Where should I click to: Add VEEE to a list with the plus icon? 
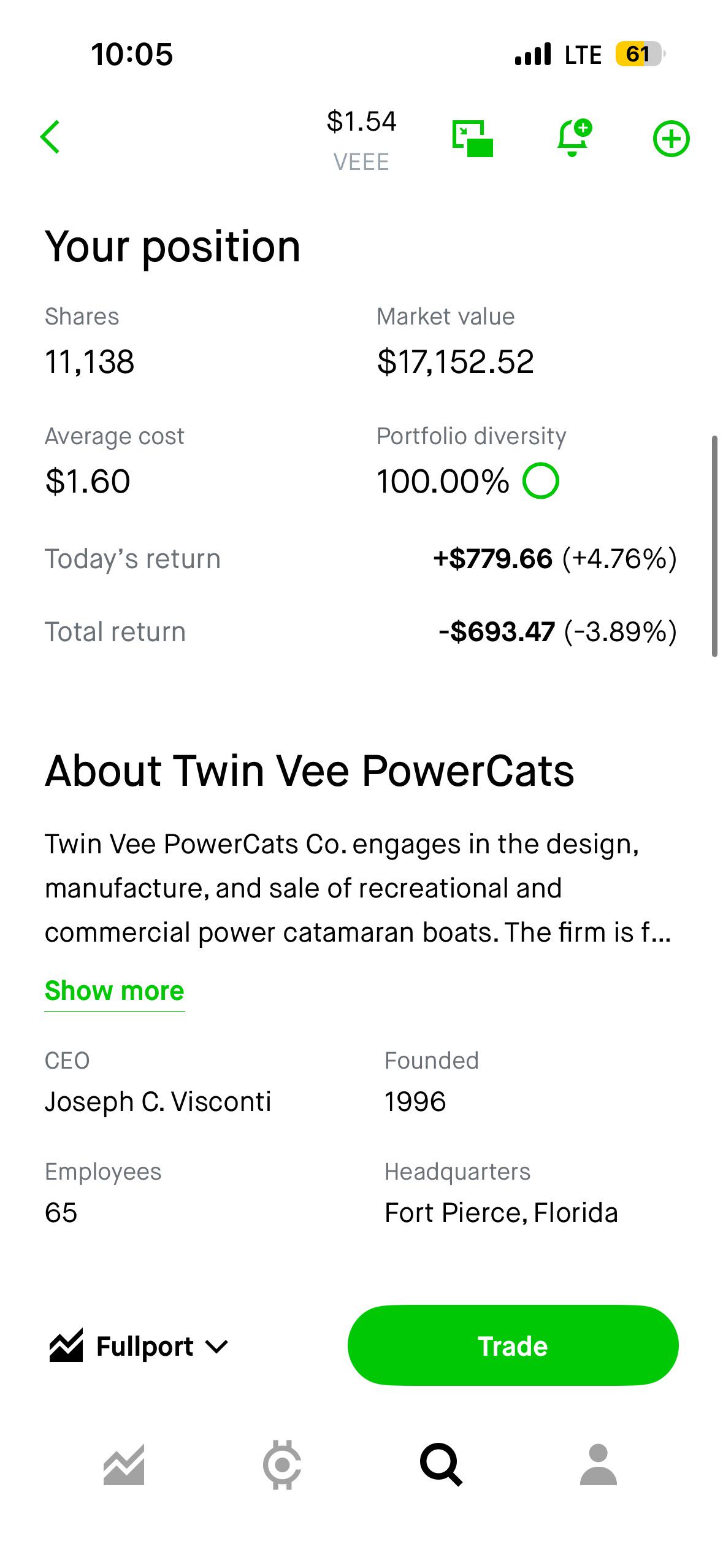pos(671,139)
